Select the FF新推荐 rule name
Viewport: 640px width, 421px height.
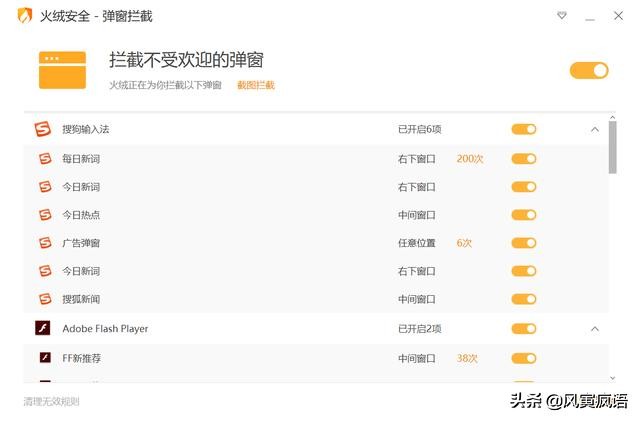click(x=81, y=358)
